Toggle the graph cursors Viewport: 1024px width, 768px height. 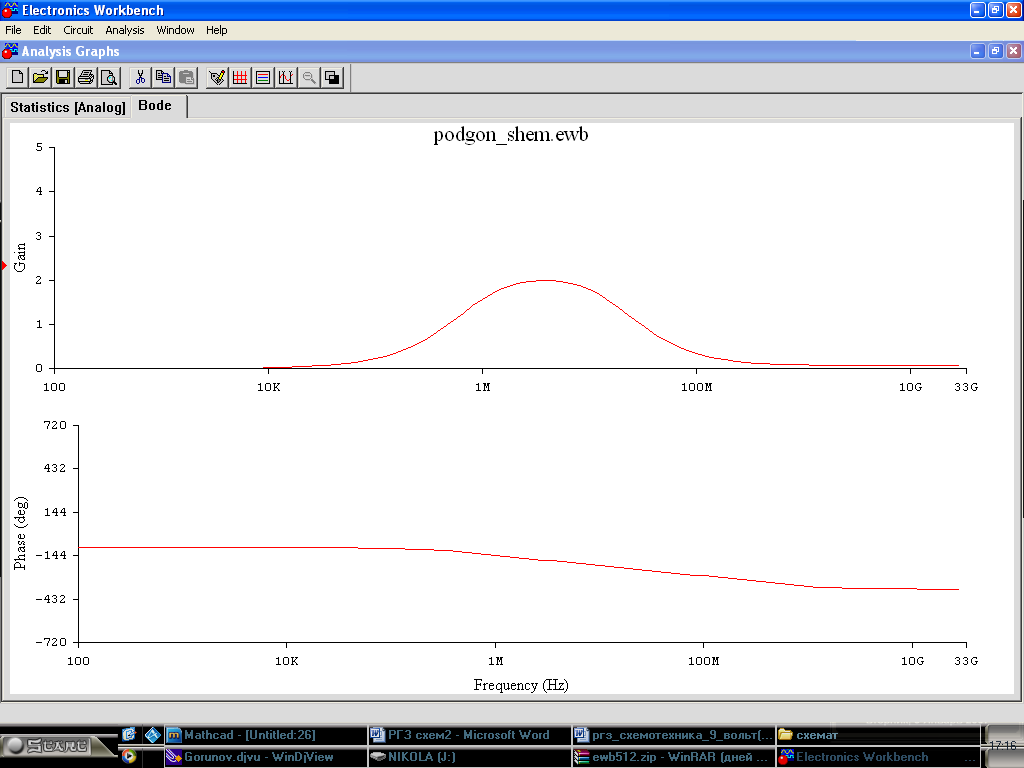click(286, 78)
